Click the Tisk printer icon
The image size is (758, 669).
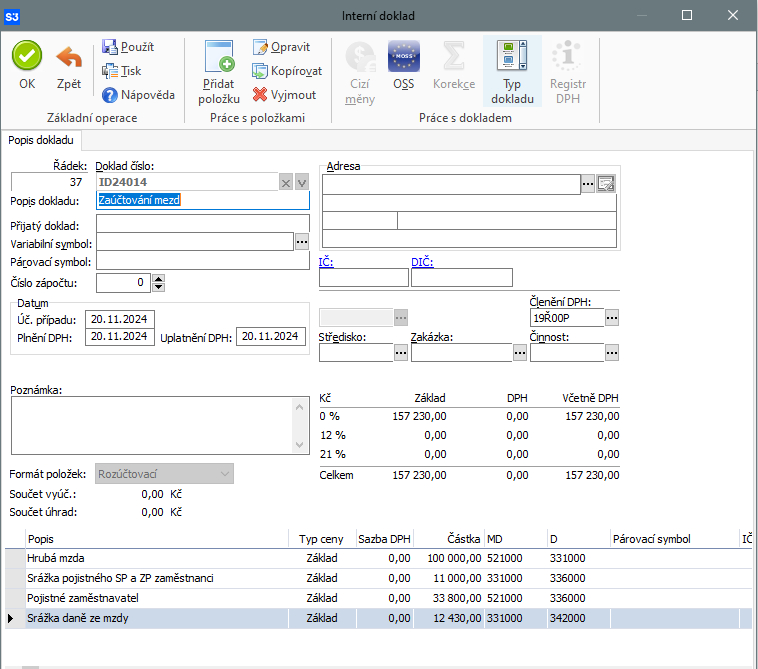(111, 71)
